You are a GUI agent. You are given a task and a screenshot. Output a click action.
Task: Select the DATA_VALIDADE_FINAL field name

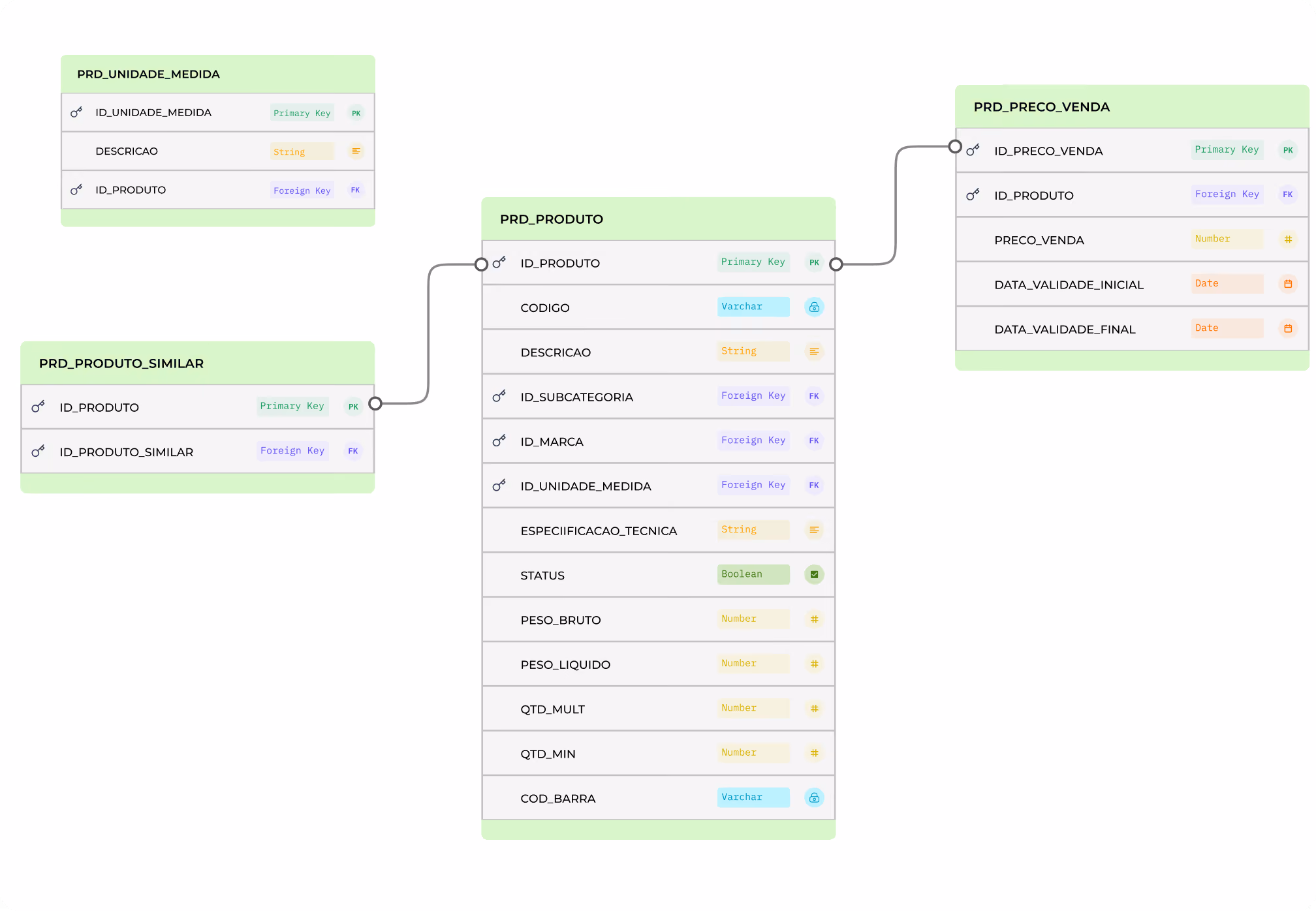(x=1065, y=330)
